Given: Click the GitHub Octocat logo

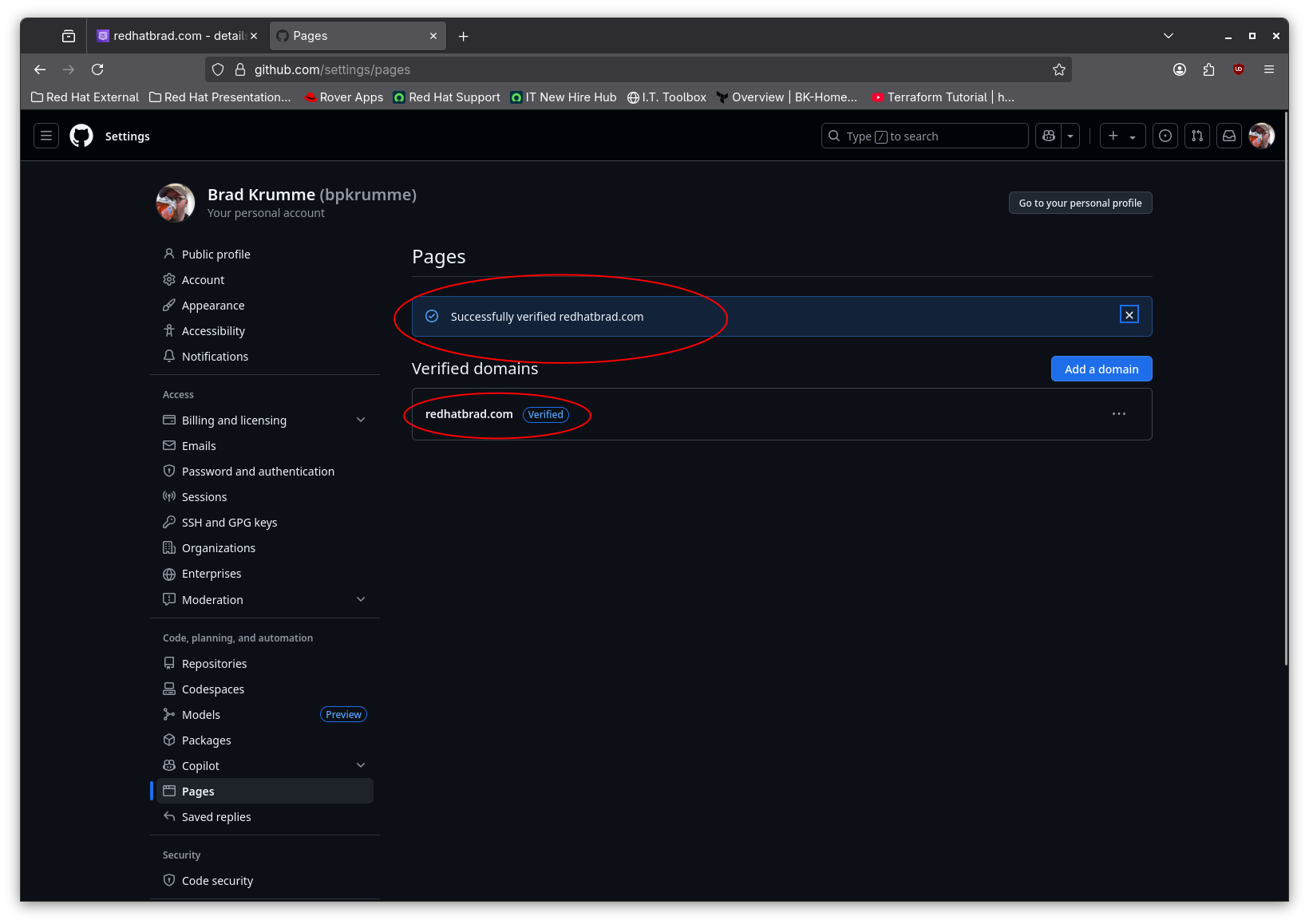Looking at the screenshot, I should click(81, 136).
